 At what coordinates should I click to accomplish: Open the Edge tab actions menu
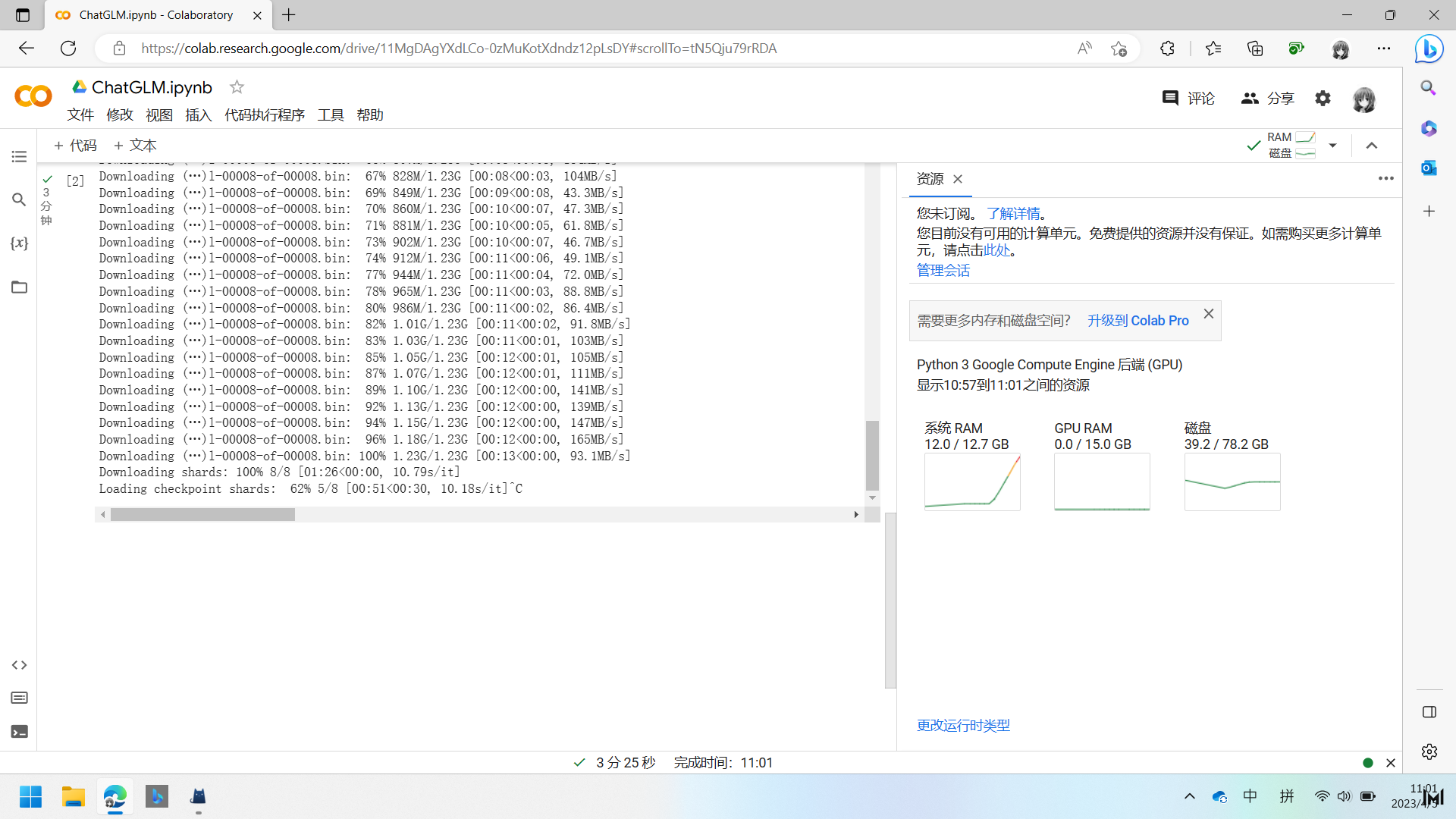pyautogui.click(x=22, y=15)
